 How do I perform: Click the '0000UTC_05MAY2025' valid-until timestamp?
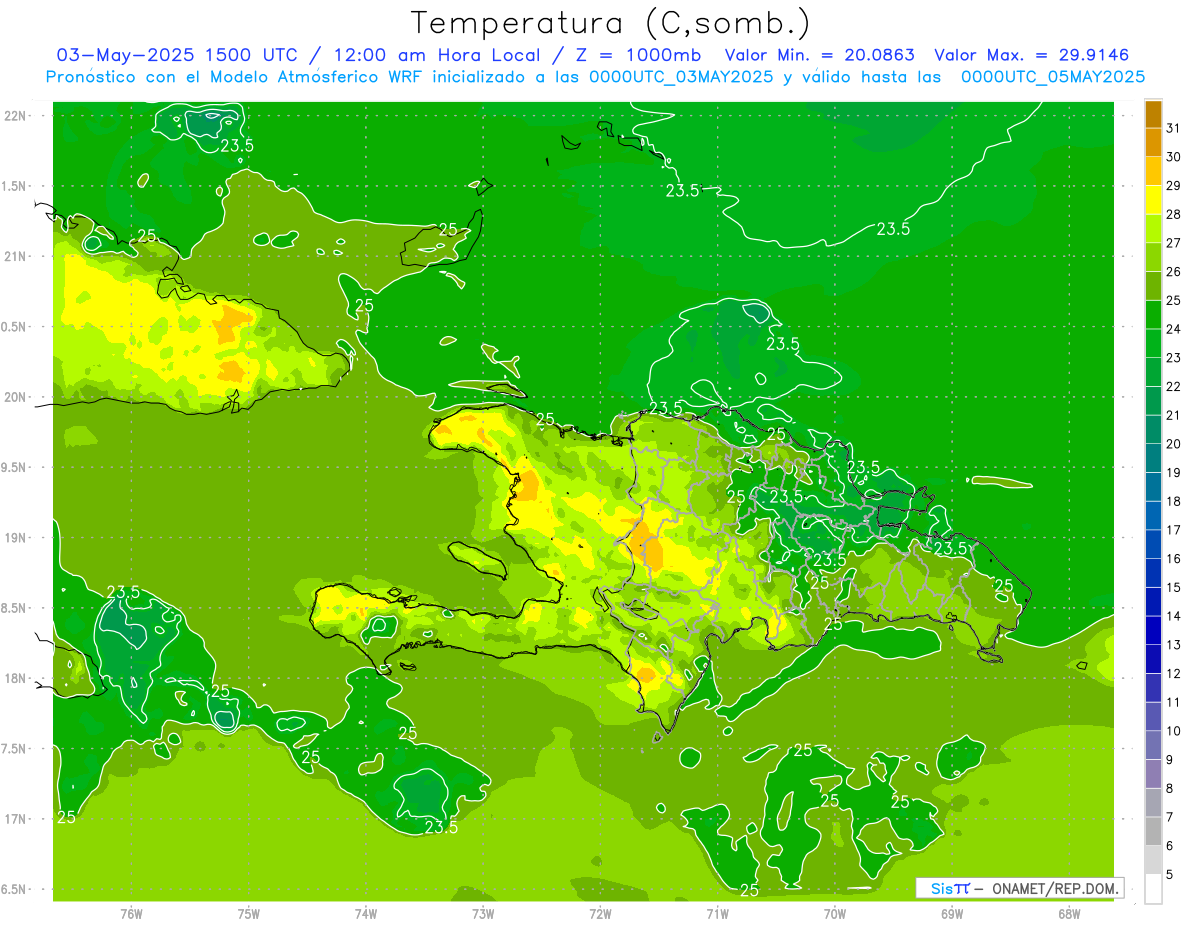(1053, 77)
